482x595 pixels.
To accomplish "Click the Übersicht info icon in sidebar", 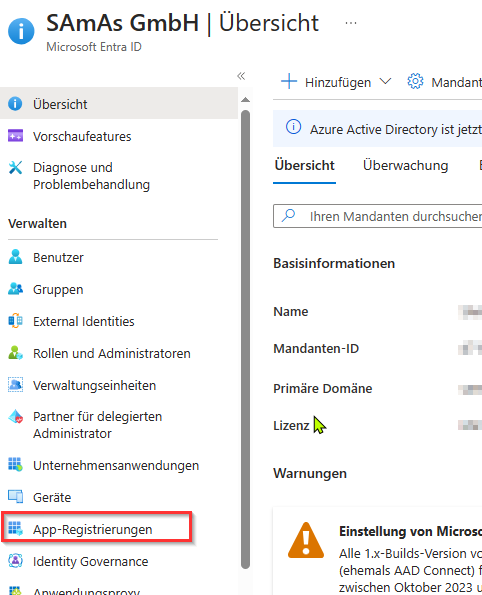I will pyautogui.click(x=15, y=104).
